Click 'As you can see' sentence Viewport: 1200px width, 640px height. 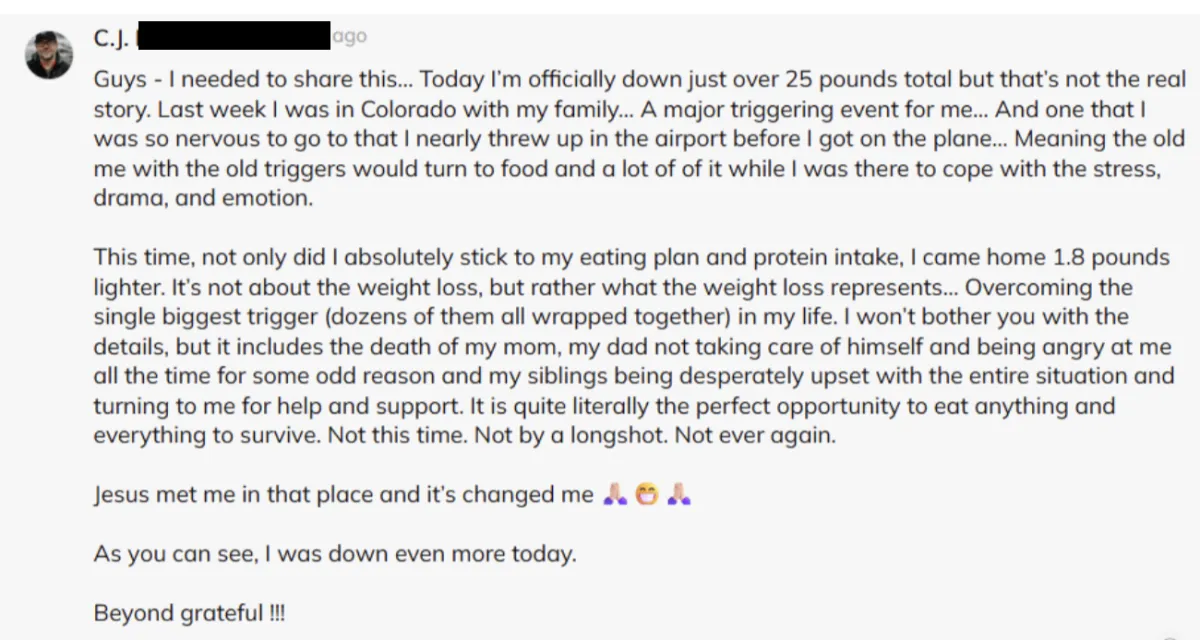pyautogui.click(x=334, y=553)
